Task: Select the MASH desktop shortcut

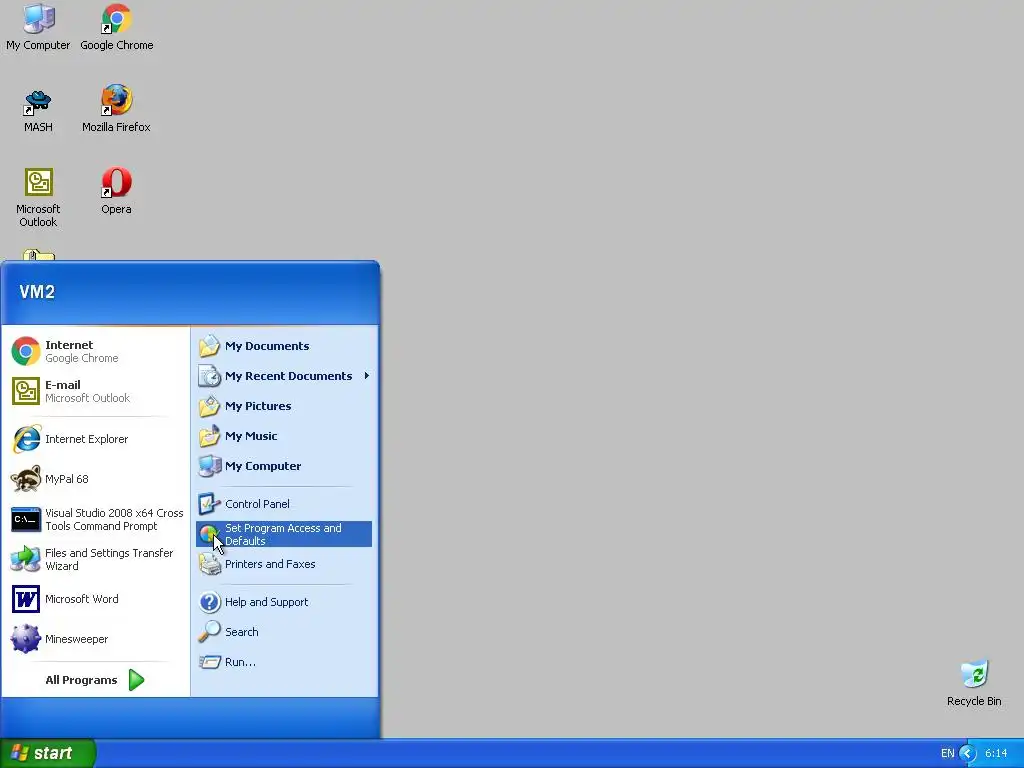Action: coord(38,110)
